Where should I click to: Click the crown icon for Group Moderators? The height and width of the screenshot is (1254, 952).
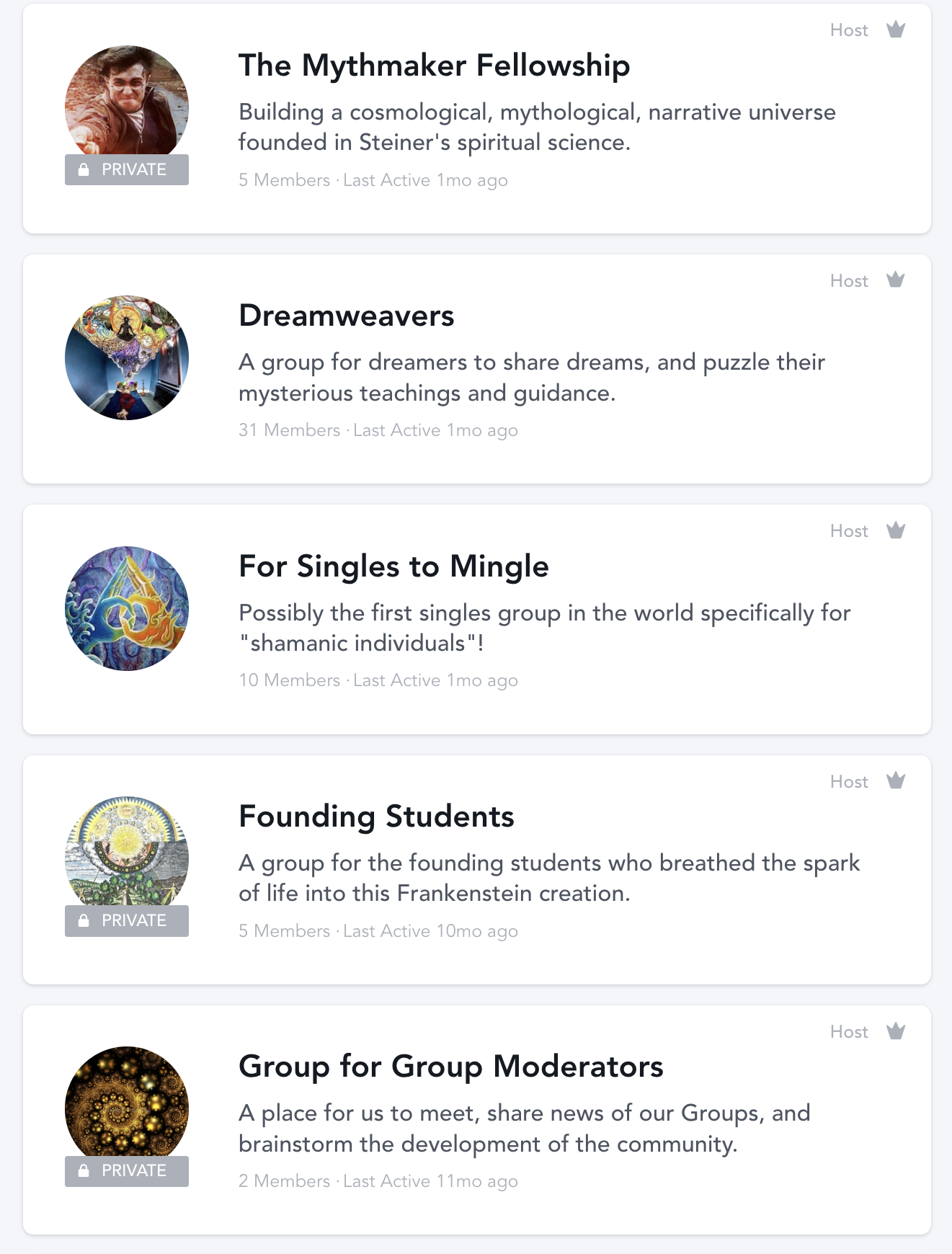click(895, 1031)
